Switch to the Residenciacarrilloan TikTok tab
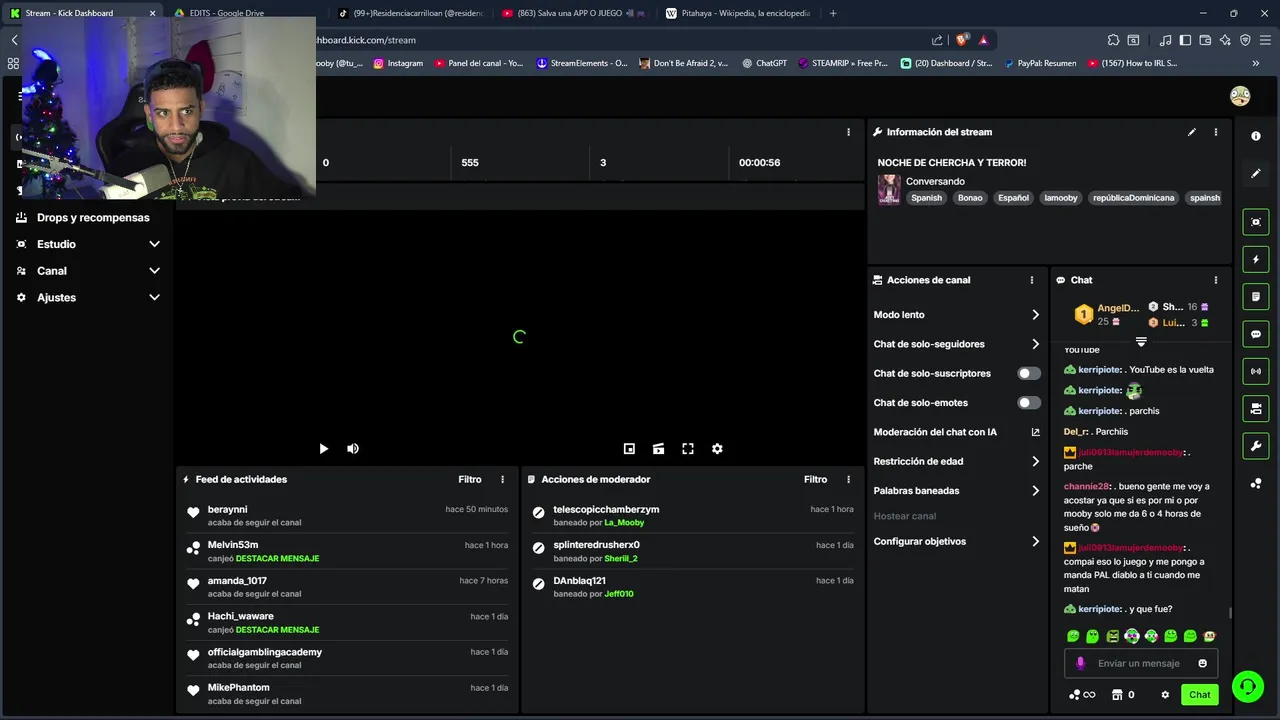 (410, 13)
